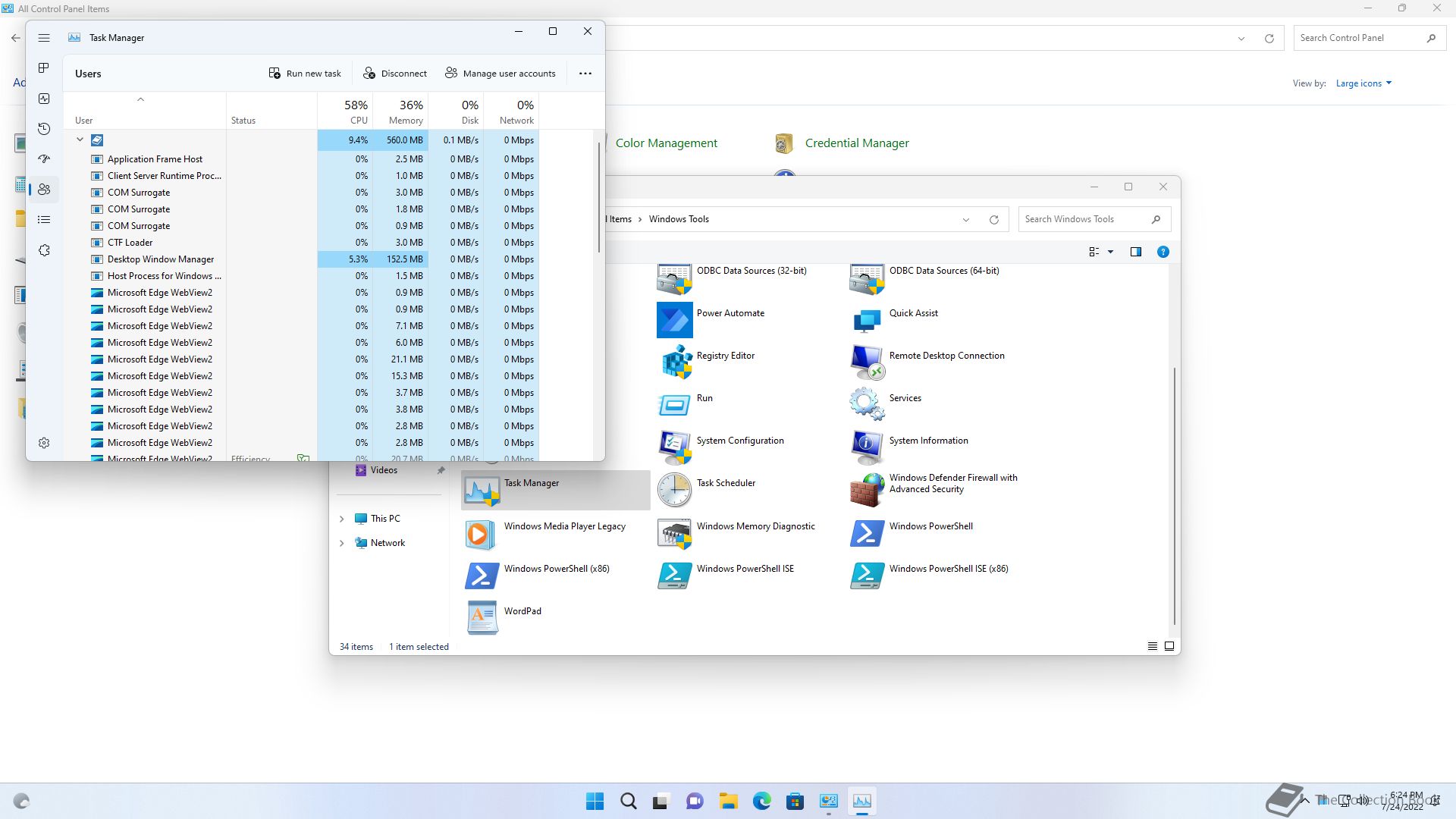Open Credential Manager link in Control Panel
The width and height of the screenshot is (1456, 819).
(857, 143)
